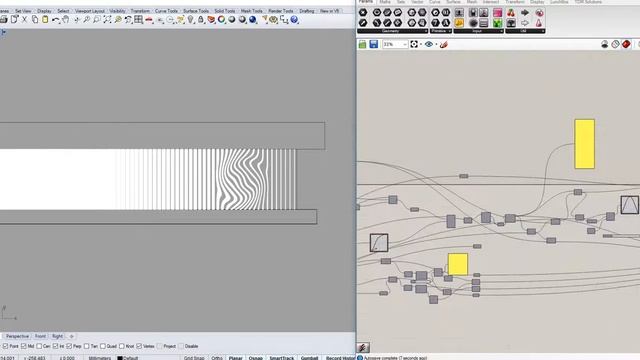Screen dimensions: 640x360
Task: Expand the Input panel dropdown bar
Action: (479, 31)
